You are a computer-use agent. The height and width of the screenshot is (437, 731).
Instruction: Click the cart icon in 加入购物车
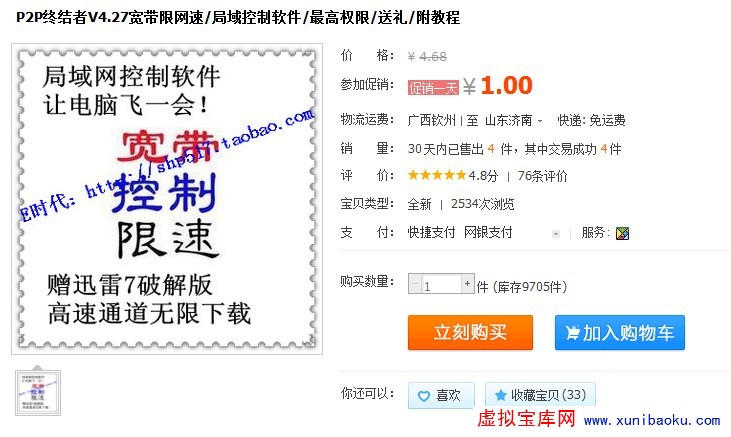[572, 333]
